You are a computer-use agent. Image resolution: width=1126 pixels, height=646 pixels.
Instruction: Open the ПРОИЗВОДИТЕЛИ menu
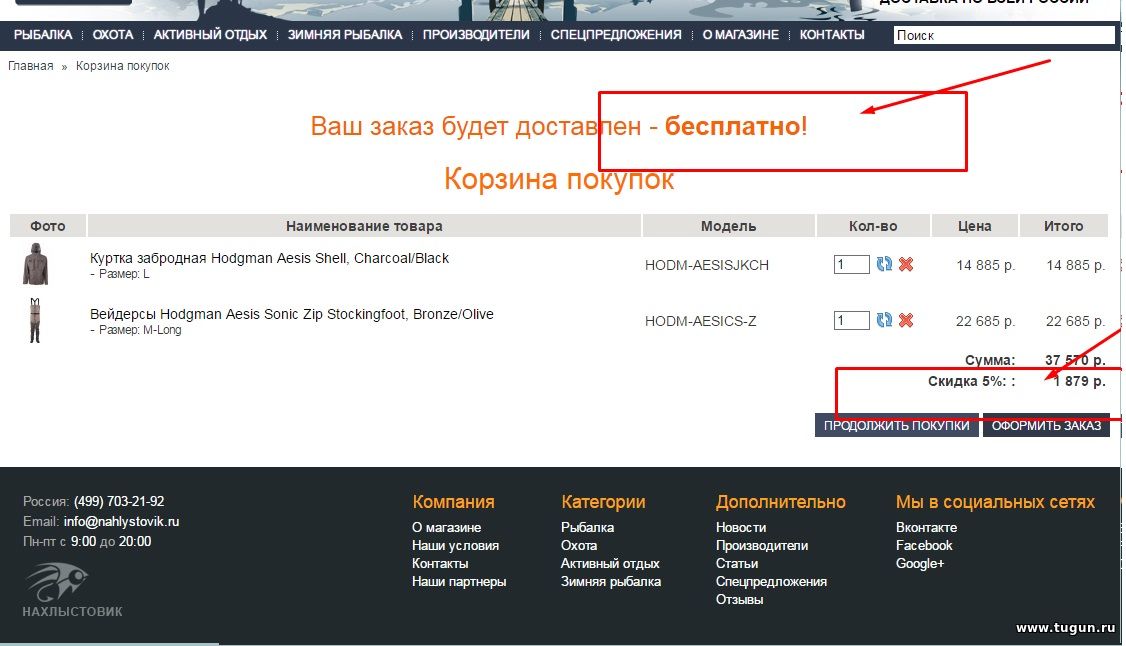point(476,34)
